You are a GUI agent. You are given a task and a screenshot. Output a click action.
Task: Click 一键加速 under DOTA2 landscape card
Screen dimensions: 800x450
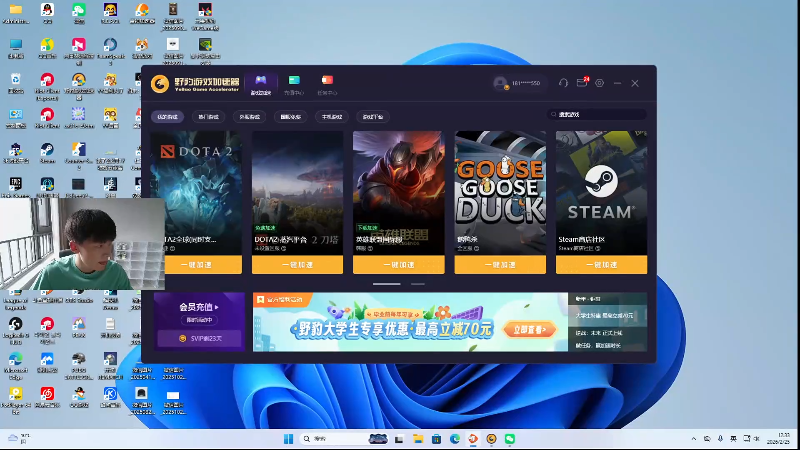click(297, 265)
